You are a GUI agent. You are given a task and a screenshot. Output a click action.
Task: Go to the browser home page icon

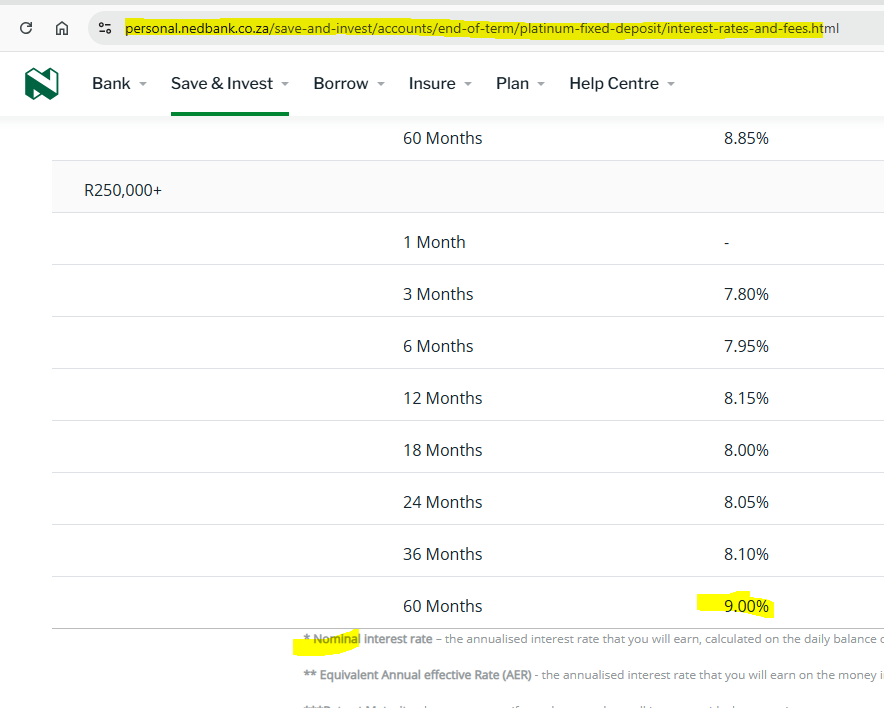(x=62, y=28)
